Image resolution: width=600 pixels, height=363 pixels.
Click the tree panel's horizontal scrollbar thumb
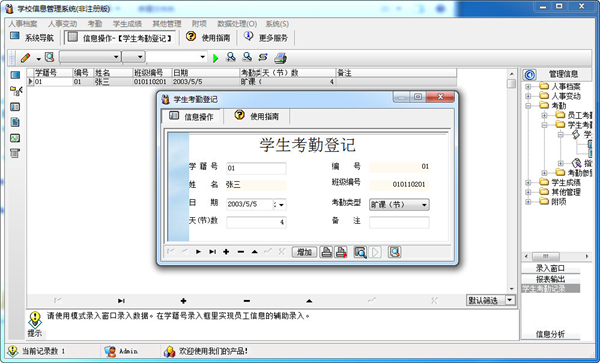pyautogui.click(x=546, y=256)
